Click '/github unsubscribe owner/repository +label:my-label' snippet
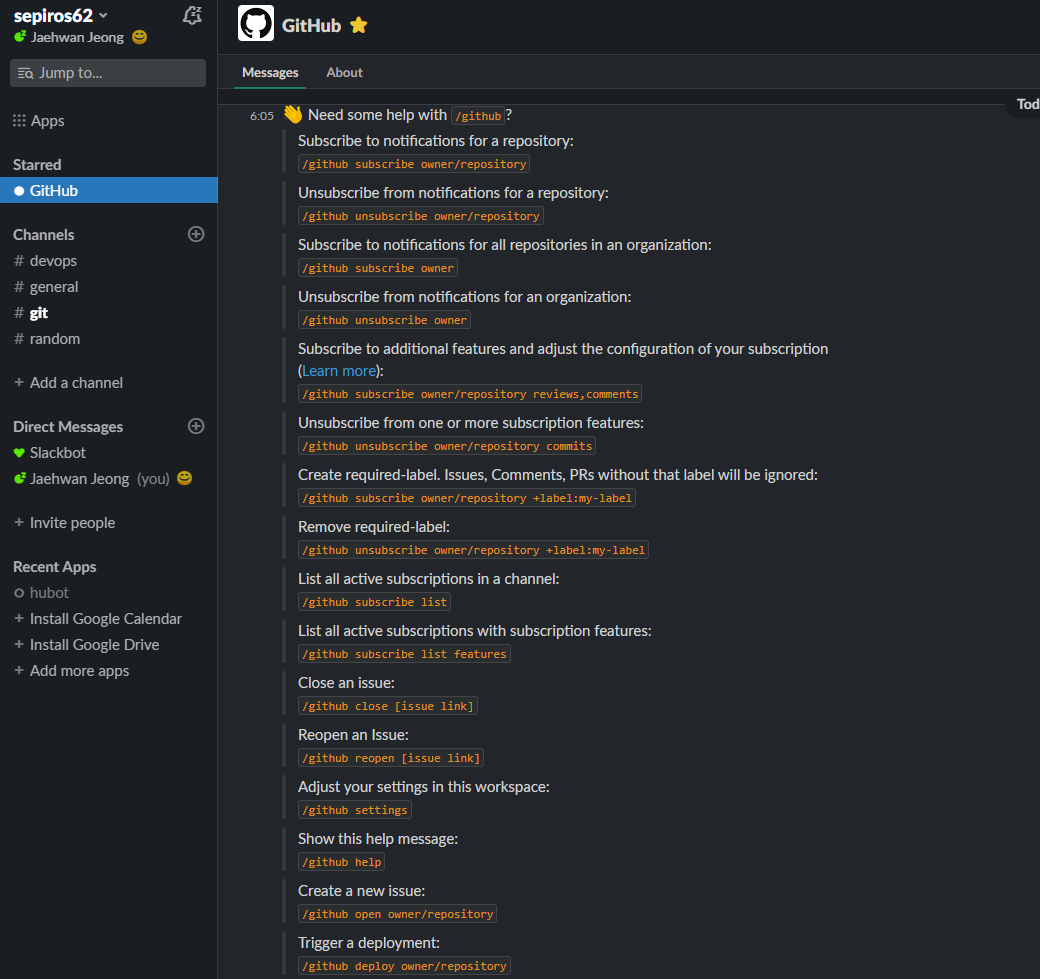The image size is (1040, 979). click(474, 550)
